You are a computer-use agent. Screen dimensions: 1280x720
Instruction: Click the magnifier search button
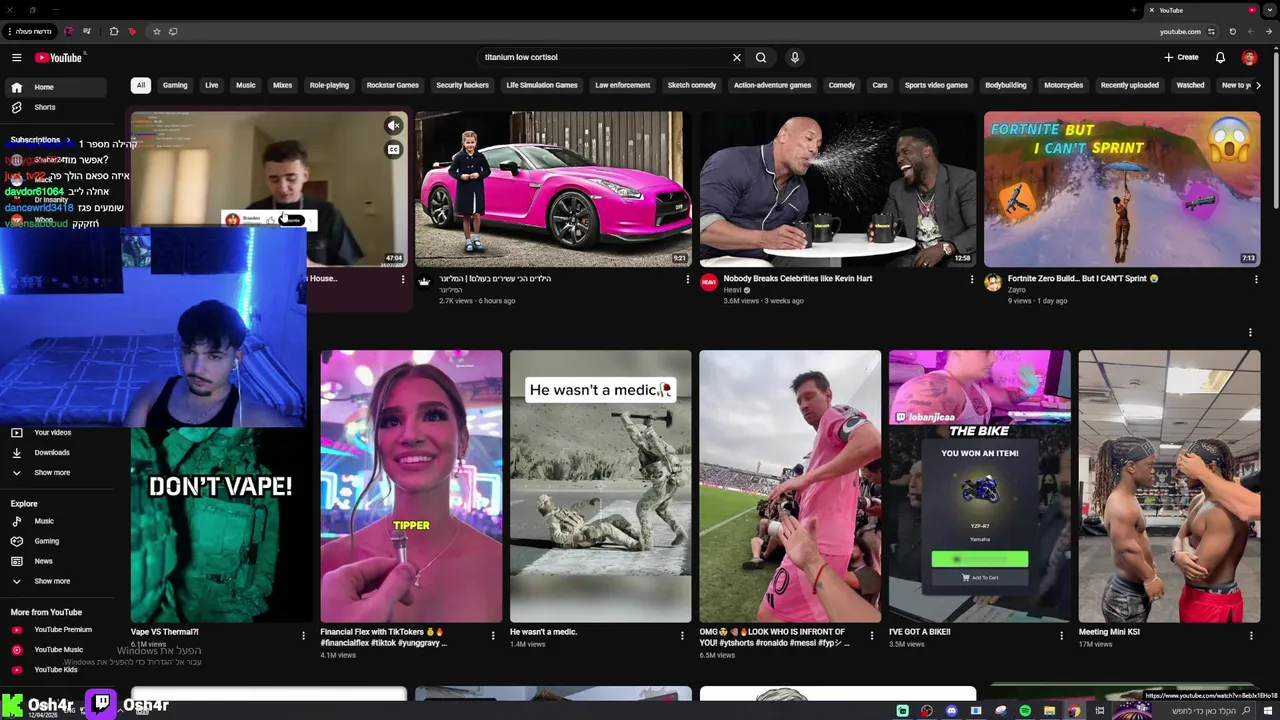(x=761, y=58)
